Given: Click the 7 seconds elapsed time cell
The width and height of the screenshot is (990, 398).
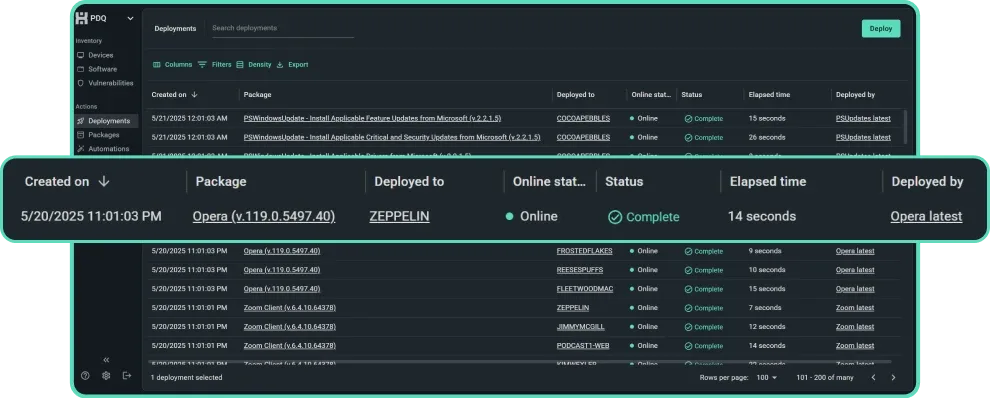Looking at the screenshot, I should 765,308.
